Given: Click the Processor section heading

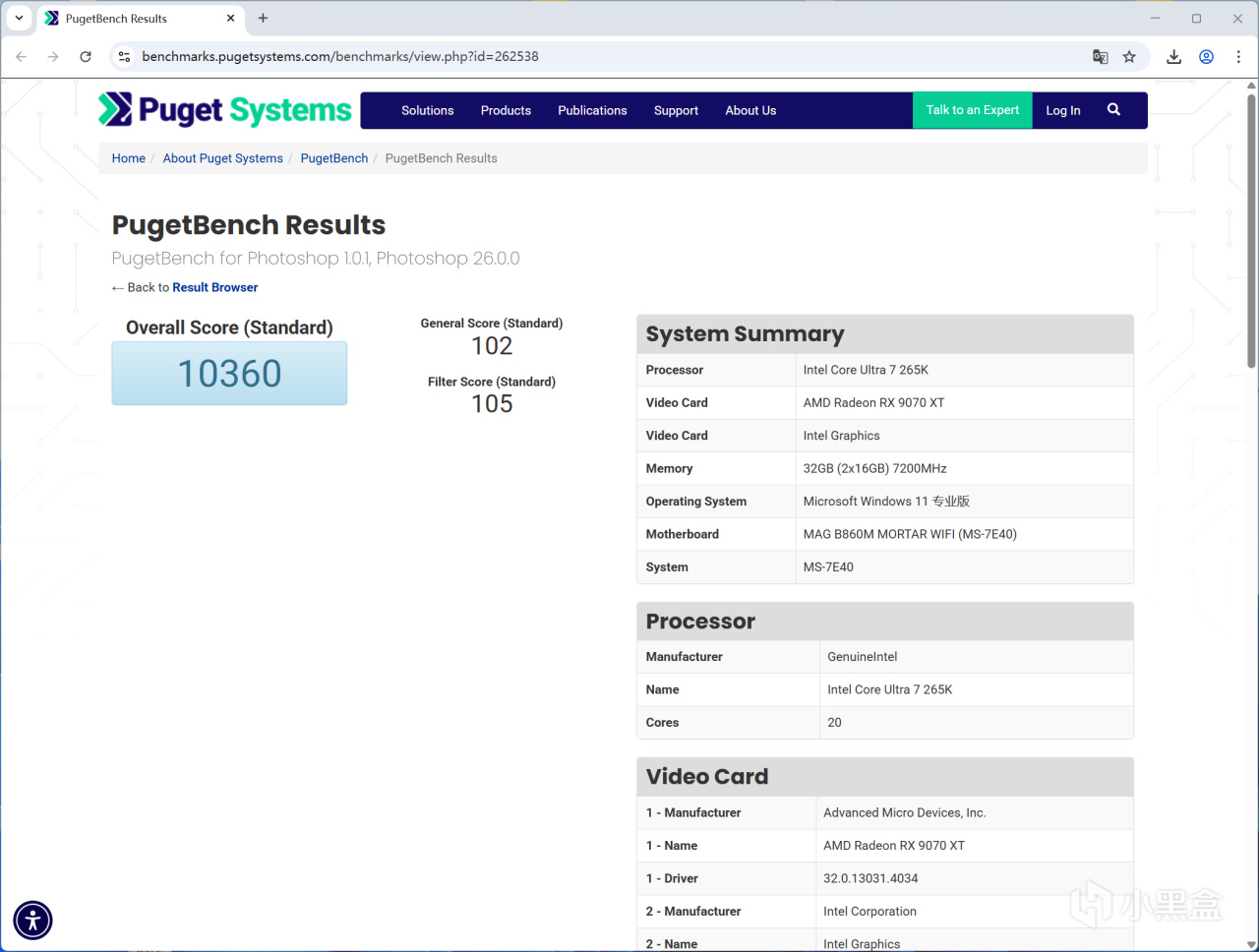Looking at the screenshot, I should [x=700, y=622].
